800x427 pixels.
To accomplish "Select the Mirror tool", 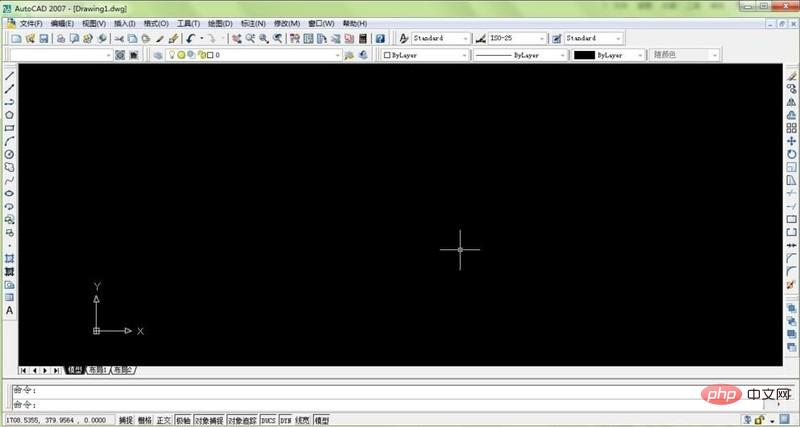I will click(x=791, y=102).
